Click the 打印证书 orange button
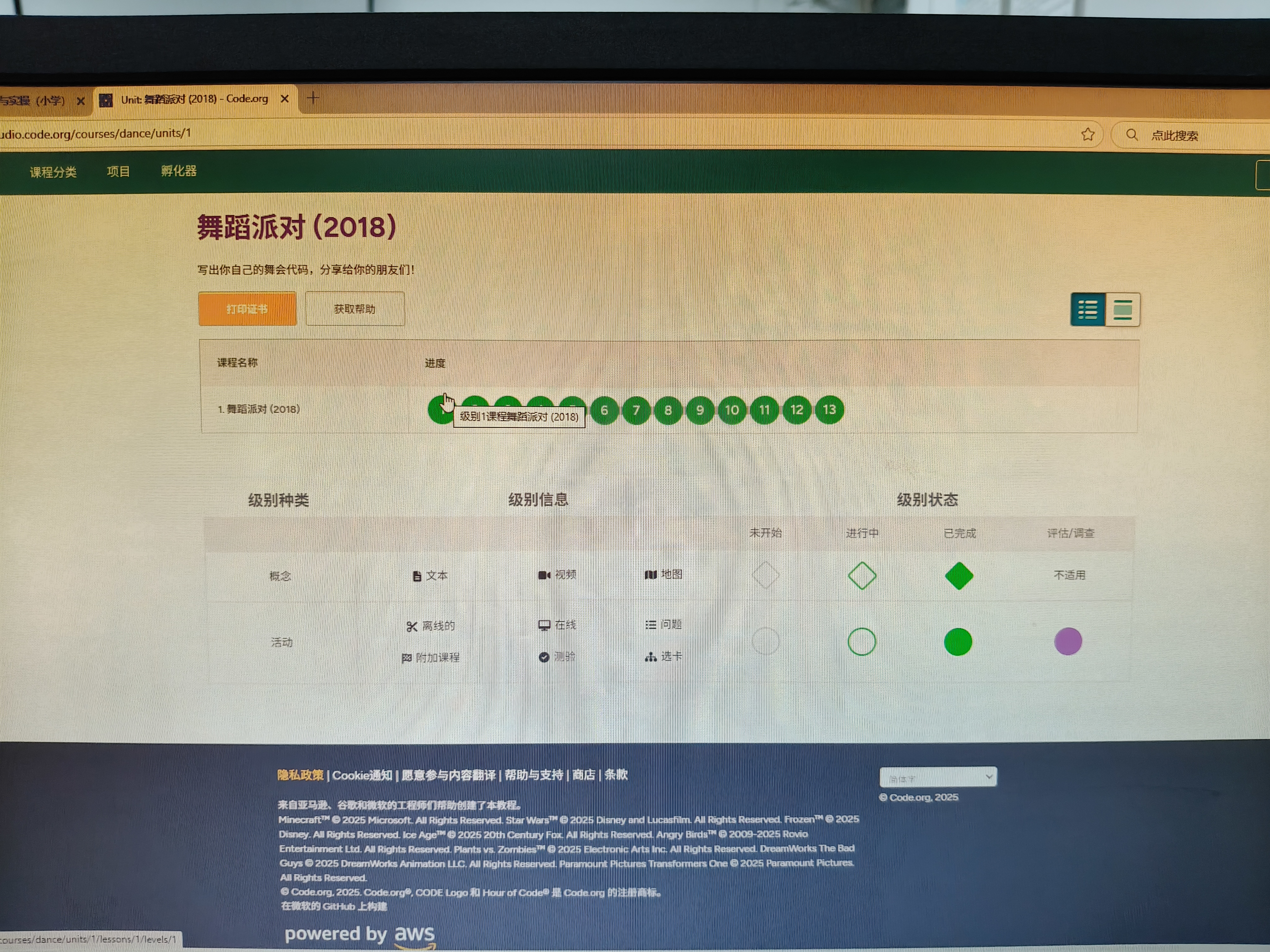The height and width of the screenshot is (952, 1270). pyautogui.click(x=247, y=309)
